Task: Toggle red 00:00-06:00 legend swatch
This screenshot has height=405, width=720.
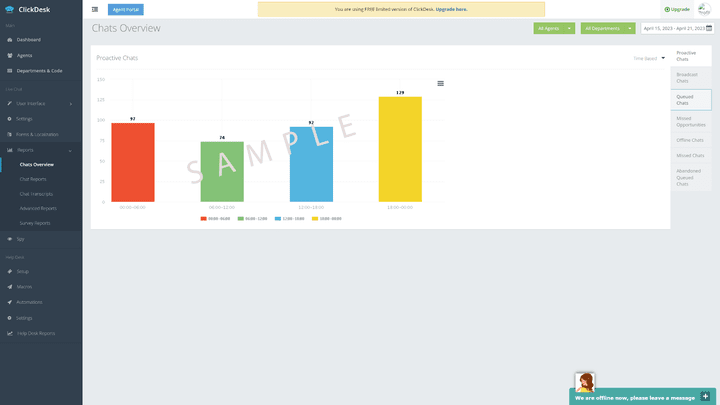Action: 203,219
